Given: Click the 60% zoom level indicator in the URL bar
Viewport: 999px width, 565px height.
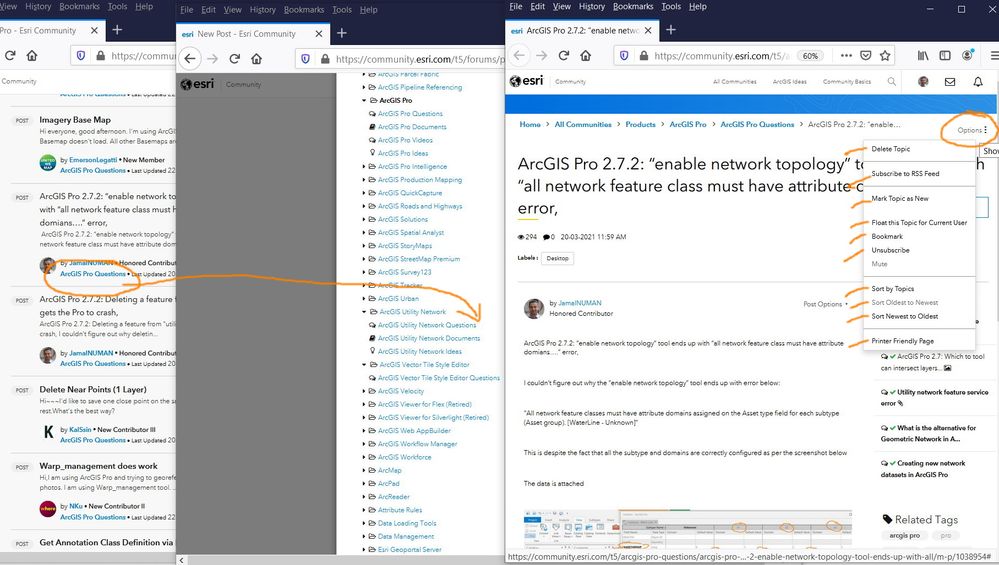Looking at the screenshot, I should (x=810, y=55).
